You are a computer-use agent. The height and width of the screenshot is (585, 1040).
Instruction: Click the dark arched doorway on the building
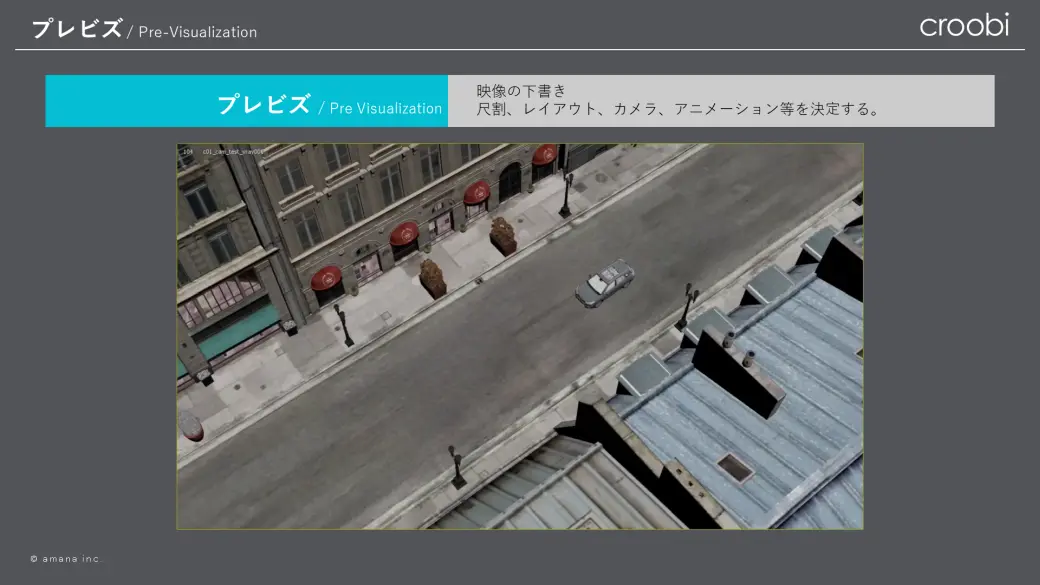[x=509, y=182]
